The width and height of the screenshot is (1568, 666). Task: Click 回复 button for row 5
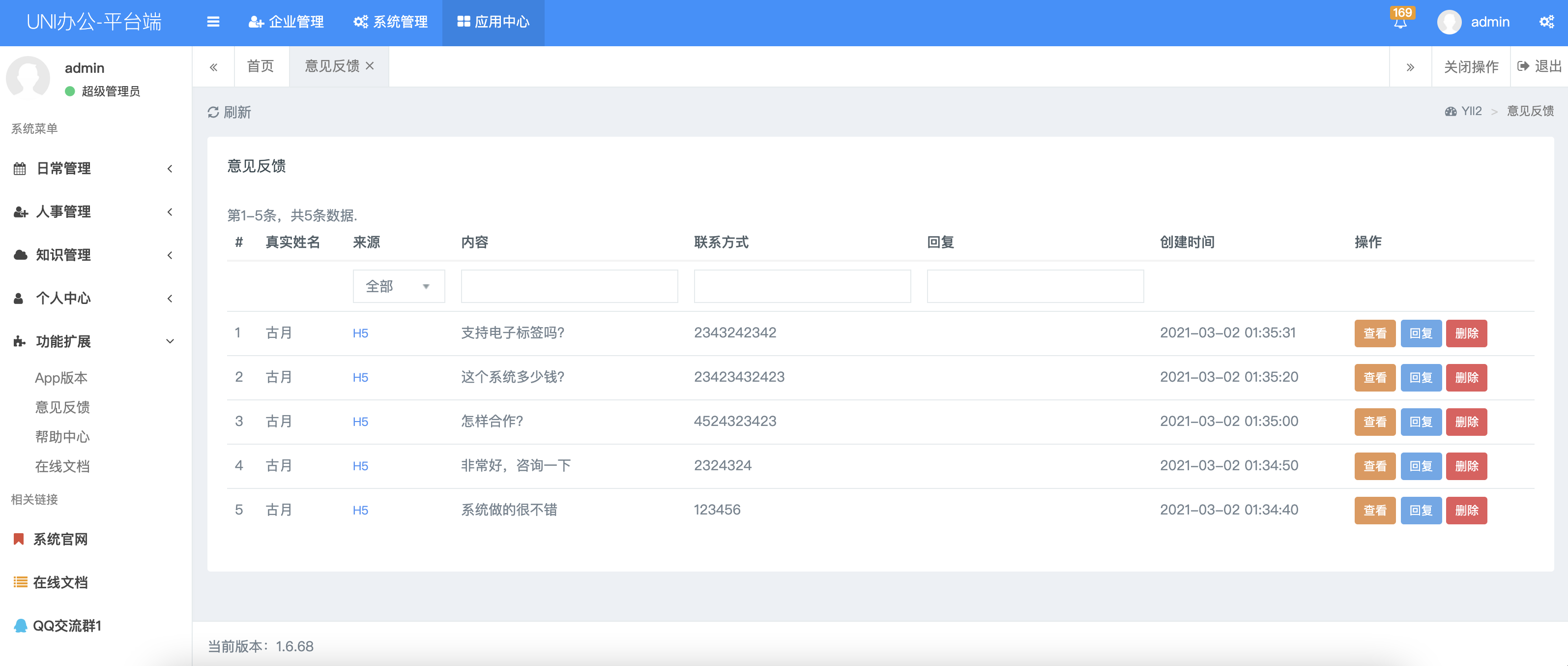(x=1421, y=510)
